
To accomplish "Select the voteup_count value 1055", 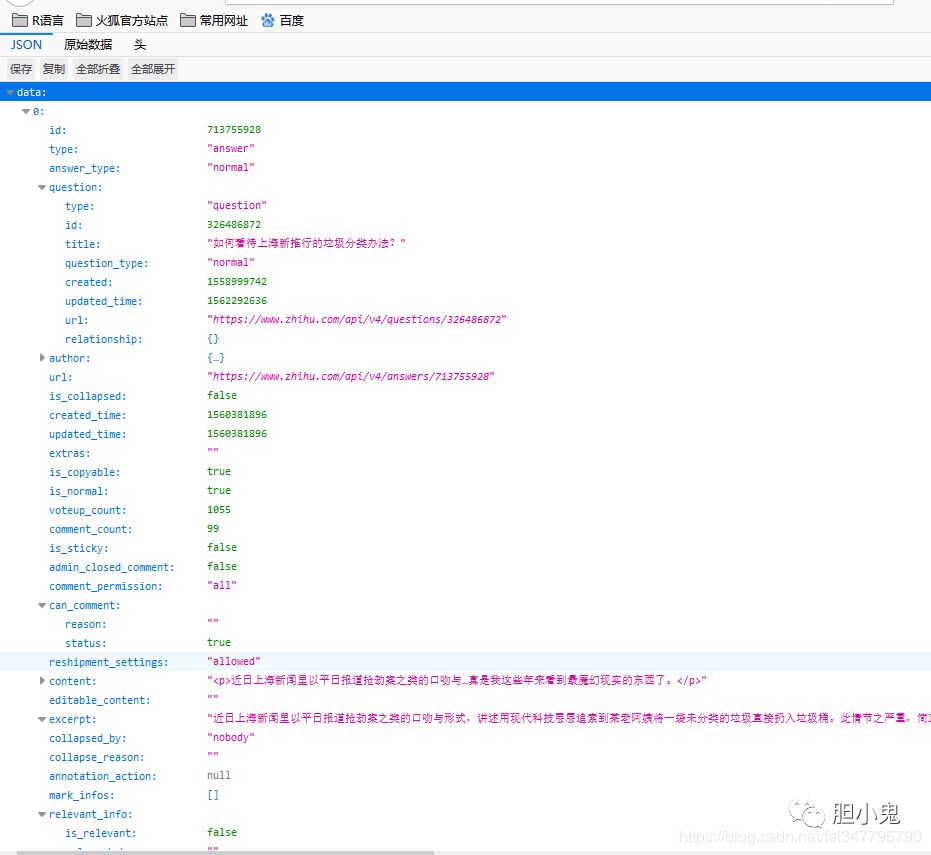I will 218,509.
